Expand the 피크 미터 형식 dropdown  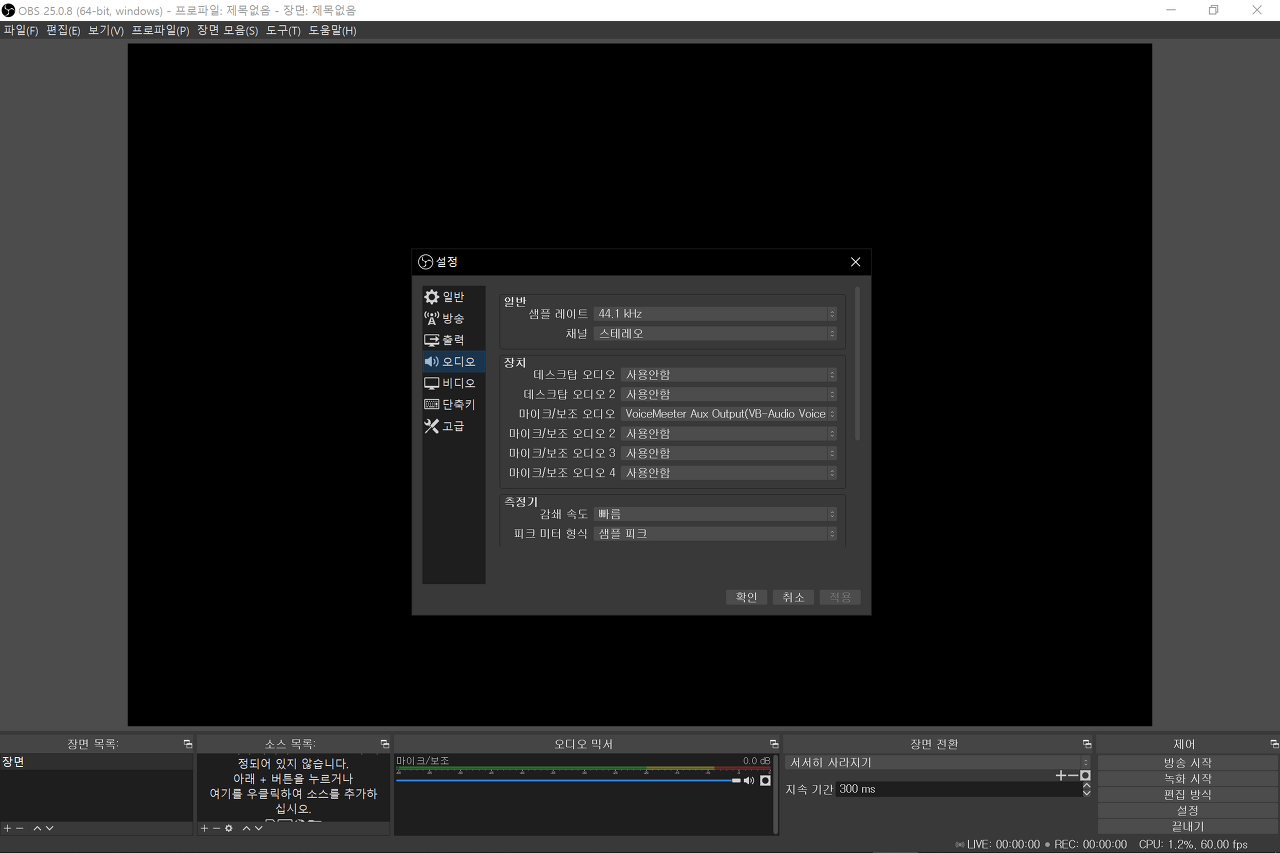click(716, 534)
